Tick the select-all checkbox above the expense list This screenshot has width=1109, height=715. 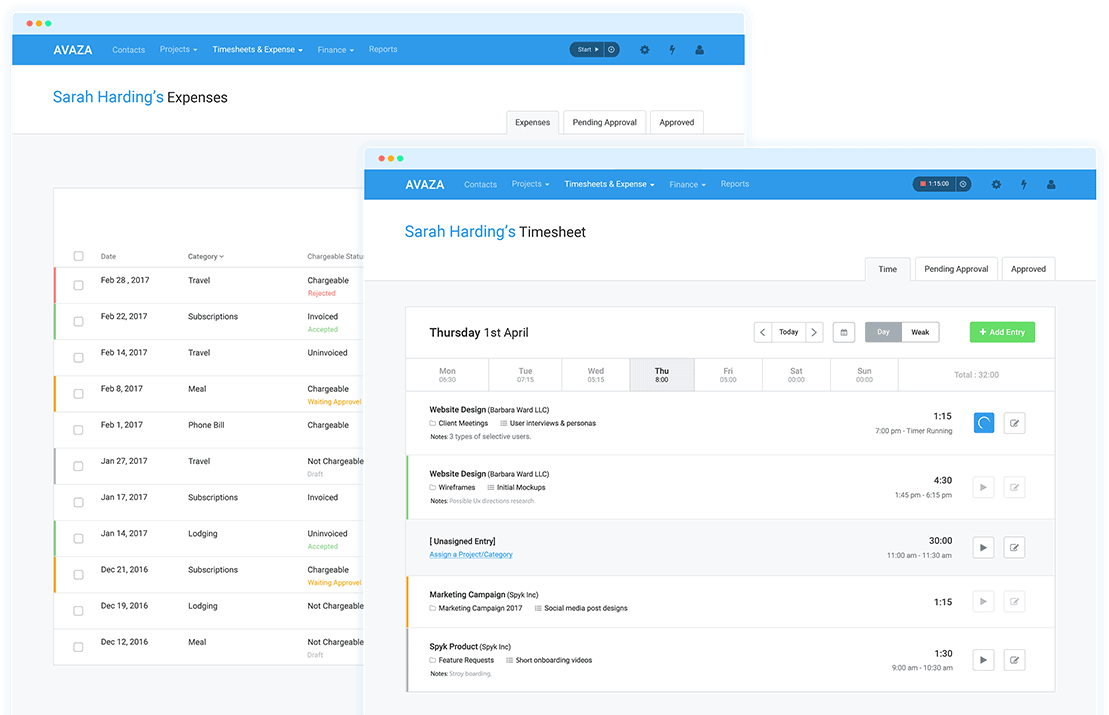pyautogui.click(x=78, y=256)
